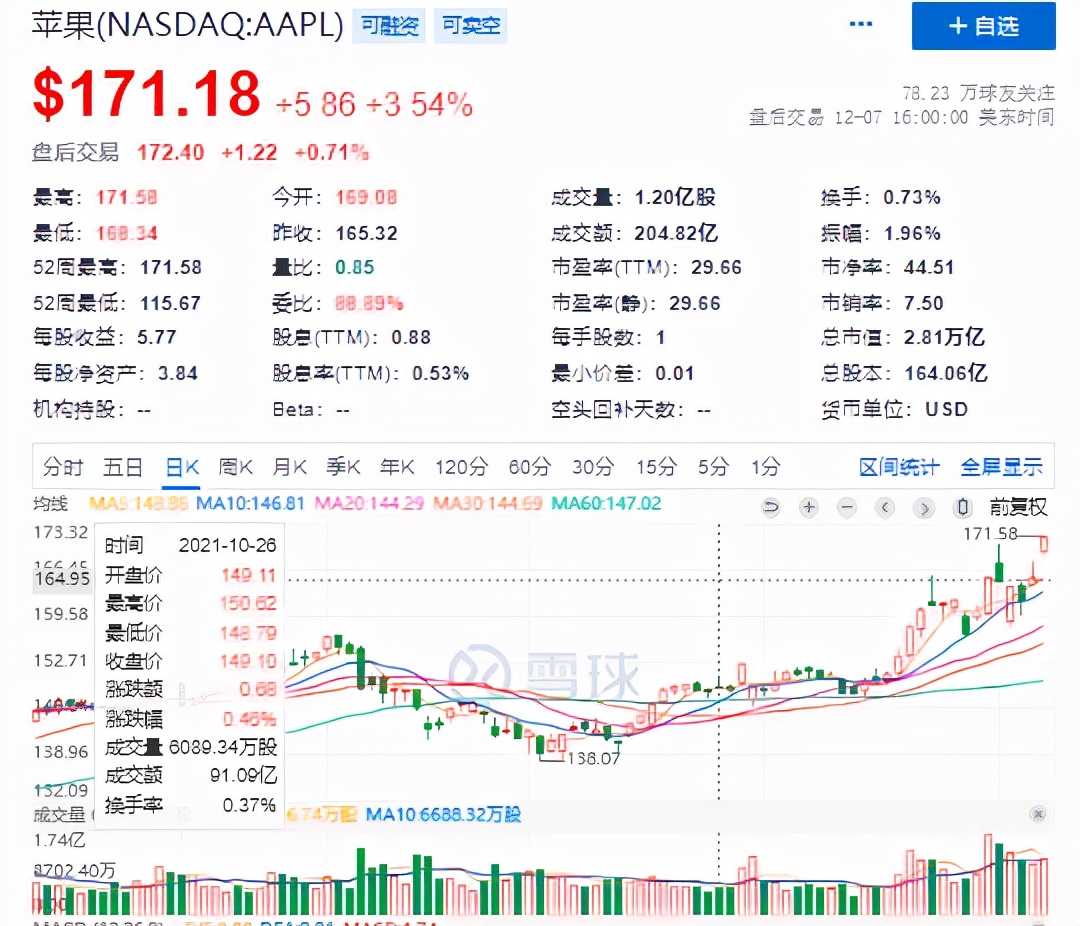1080x926 pixels.
Task: Click the 雪球 watermark logo on chart
Action: pyautogui.click(x=543, y=671)
